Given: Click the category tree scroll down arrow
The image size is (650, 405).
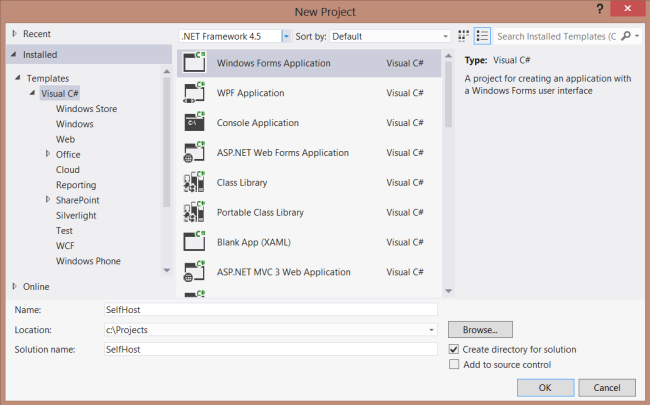Looking at the screenshot, I should coord(167,271).
